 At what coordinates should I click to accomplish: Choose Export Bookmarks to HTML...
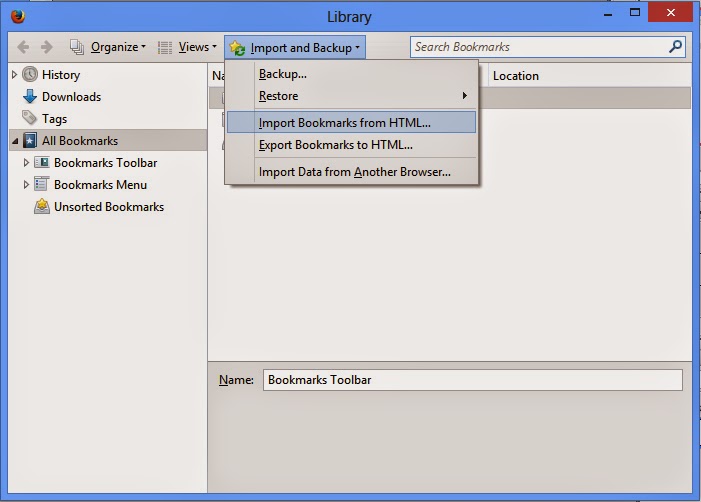click(x=351, y=145)
